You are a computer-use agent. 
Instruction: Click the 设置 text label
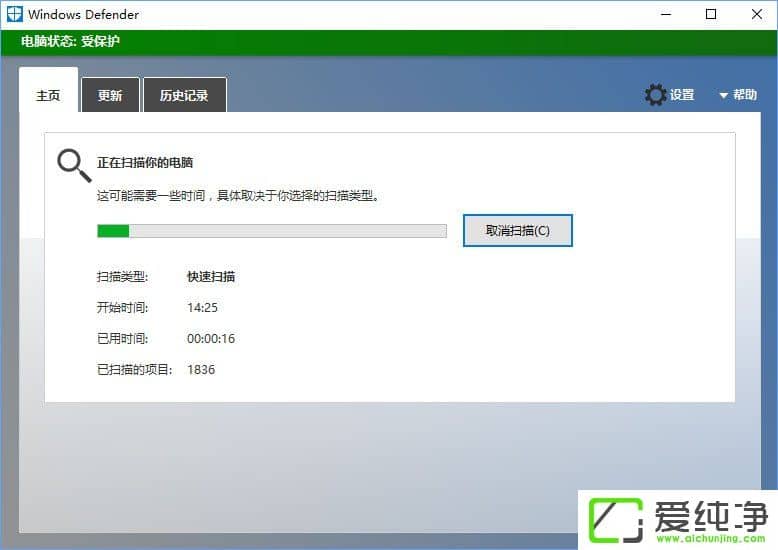click(x=682, y=95)
